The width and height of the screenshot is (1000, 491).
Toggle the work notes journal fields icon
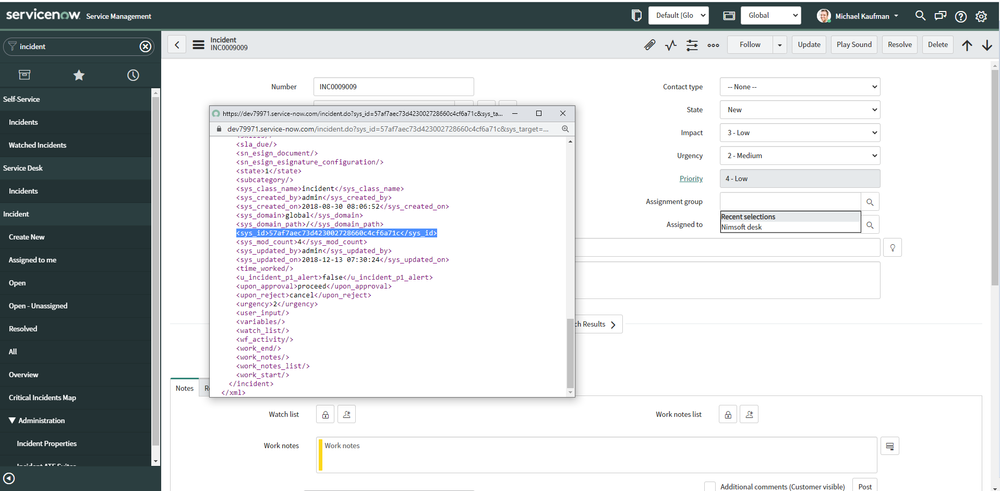[890, 446]
